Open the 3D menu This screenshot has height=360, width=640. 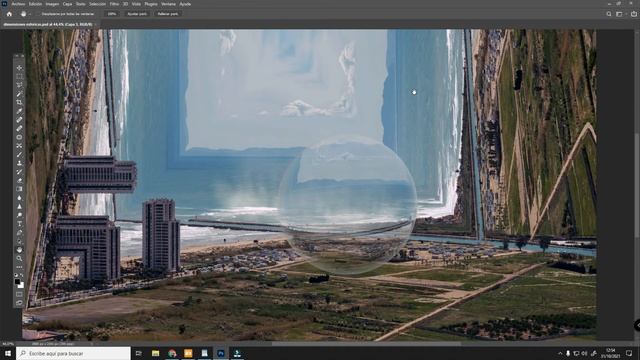click(x=125, y=4)
